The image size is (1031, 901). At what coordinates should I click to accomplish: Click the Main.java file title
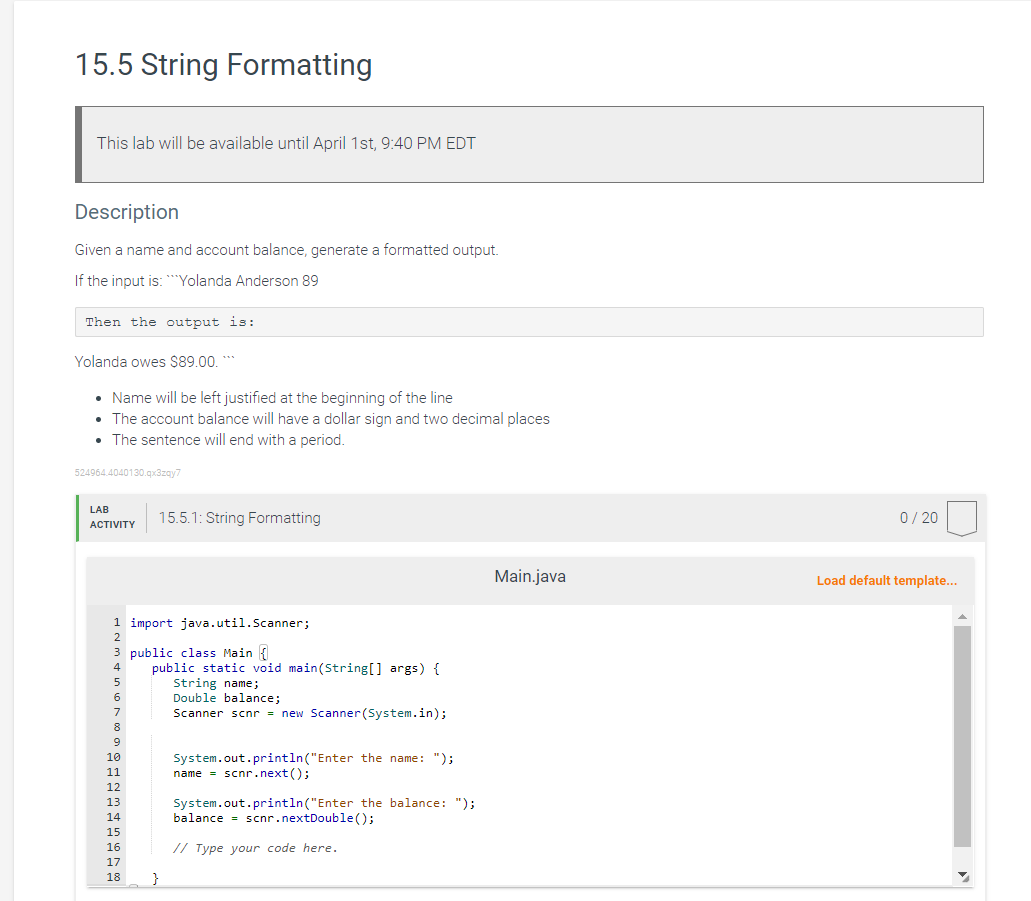[x=530, y=577]
